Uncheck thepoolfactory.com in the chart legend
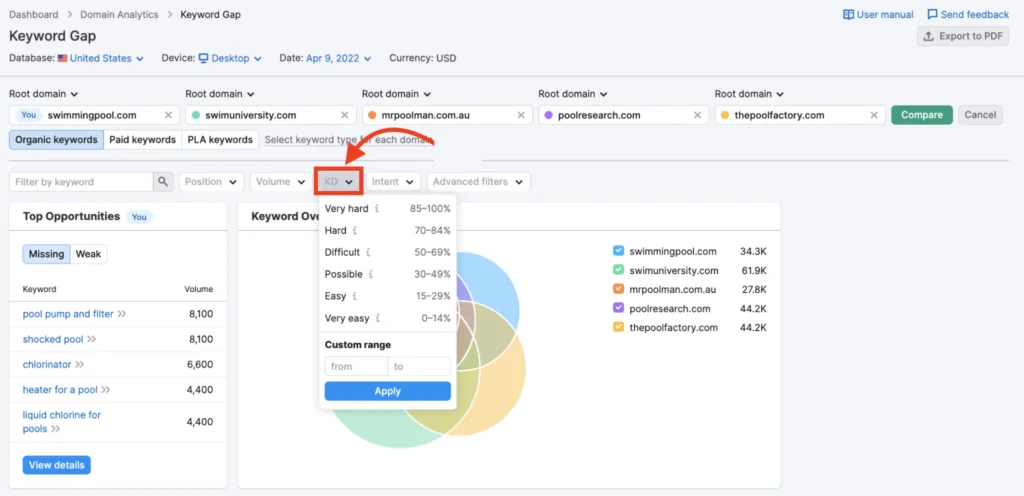Viewport: 1024px width, 496px height. 618,328
